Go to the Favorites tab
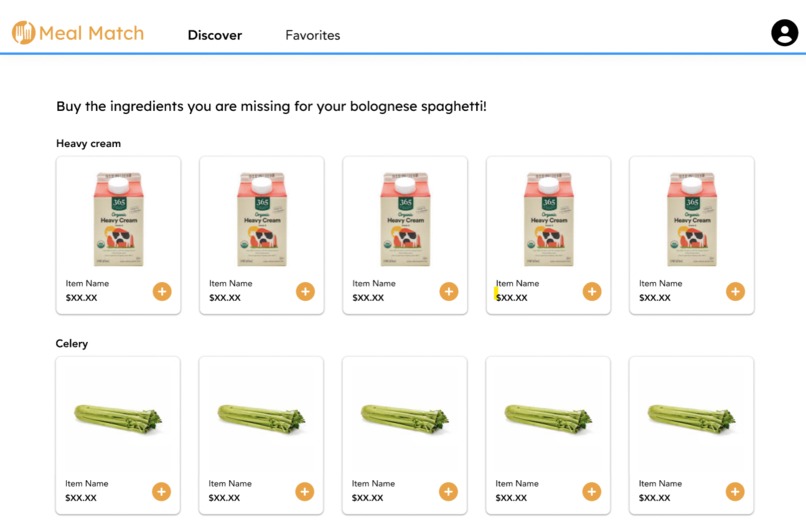Screen dimensions: 806x522 click(313, 35)
